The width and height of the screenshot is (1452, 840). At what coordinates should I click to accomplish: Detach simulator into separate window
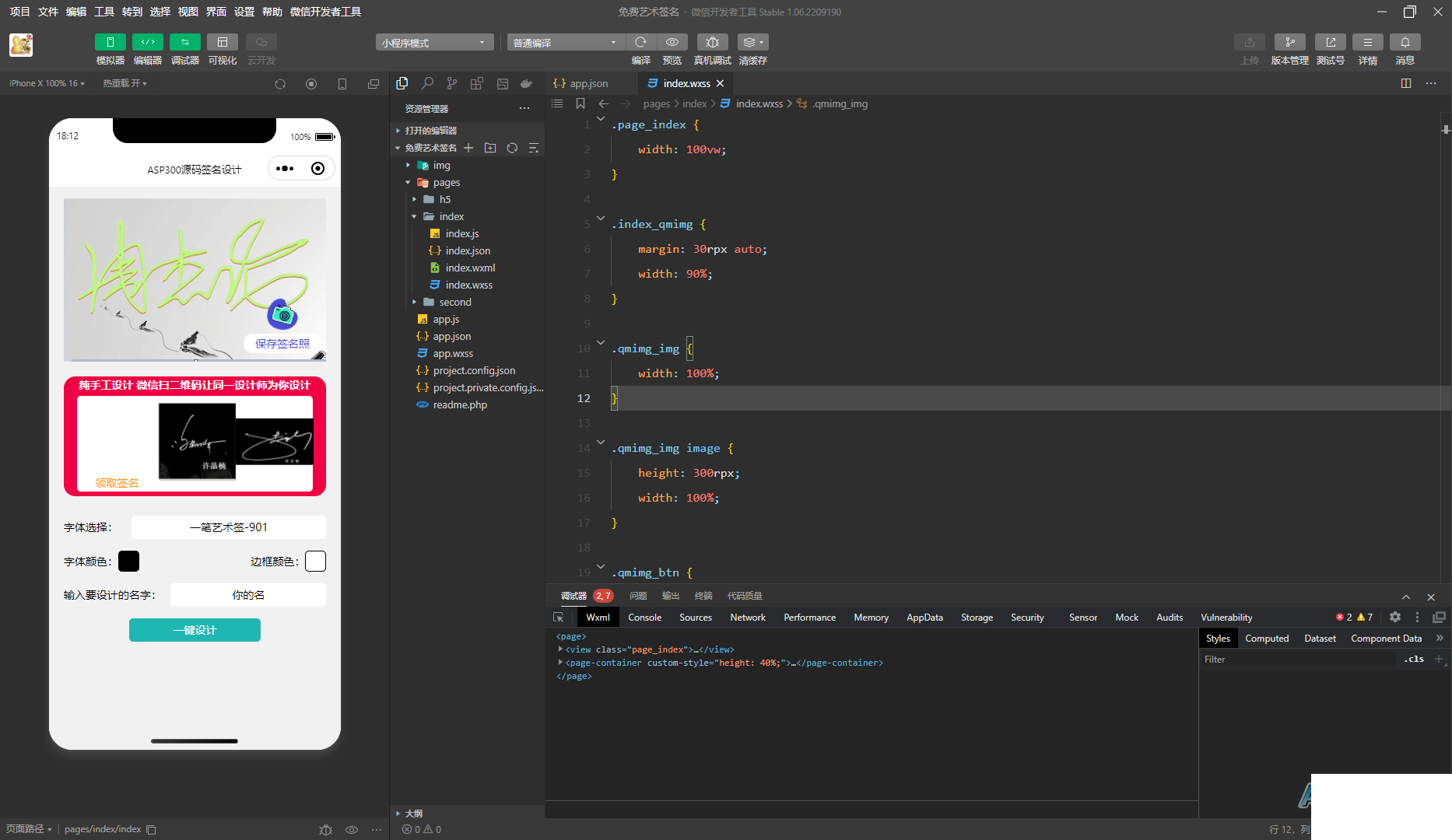[374, 84]
